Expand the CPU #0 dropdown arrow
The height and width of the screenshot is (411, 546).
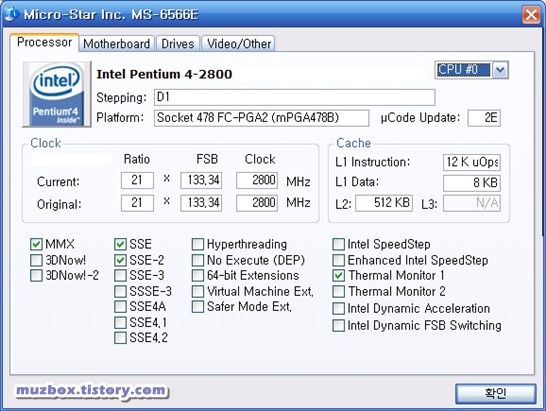(500, 70)
